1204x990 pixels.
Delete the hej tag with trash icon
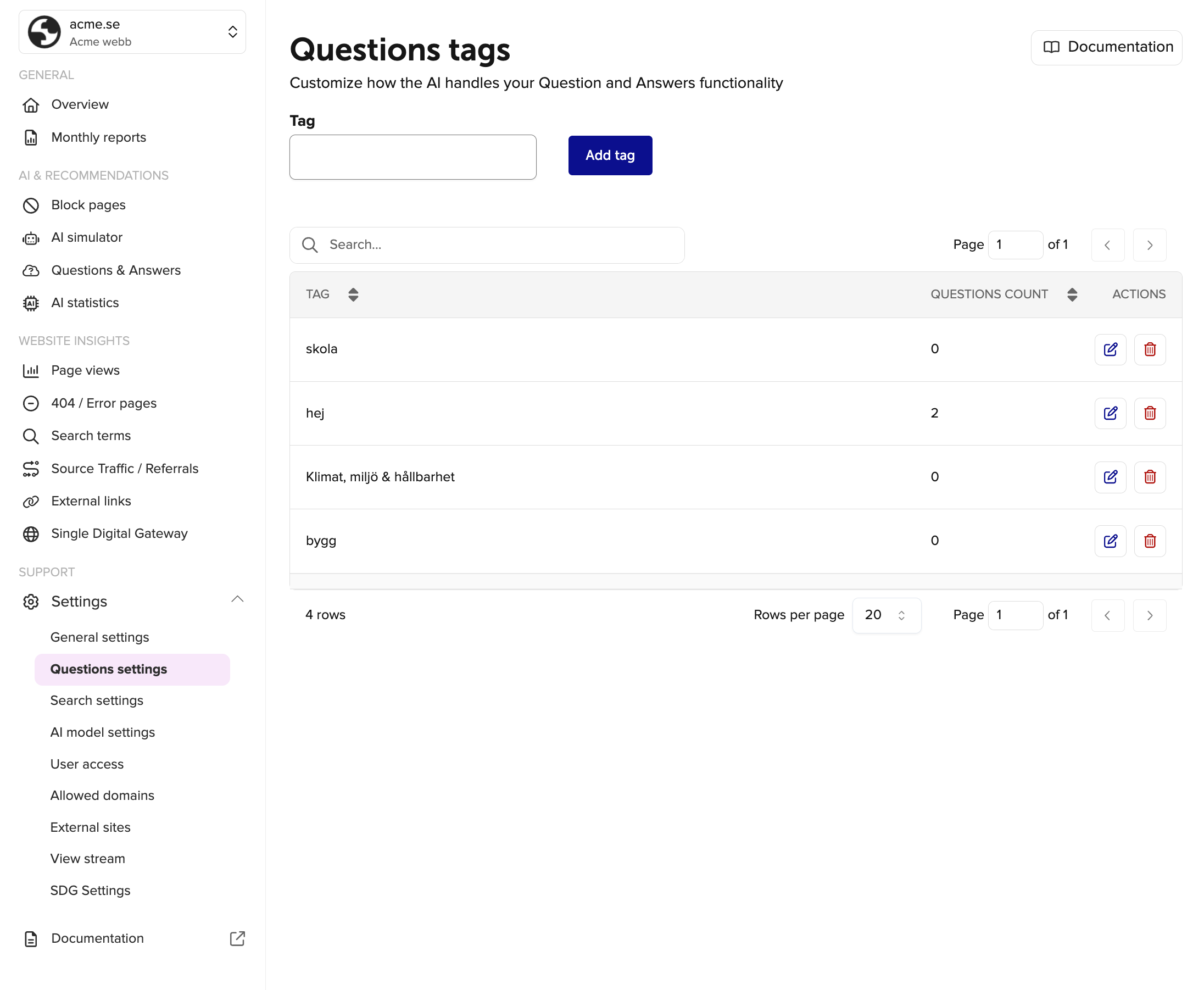1149,414
